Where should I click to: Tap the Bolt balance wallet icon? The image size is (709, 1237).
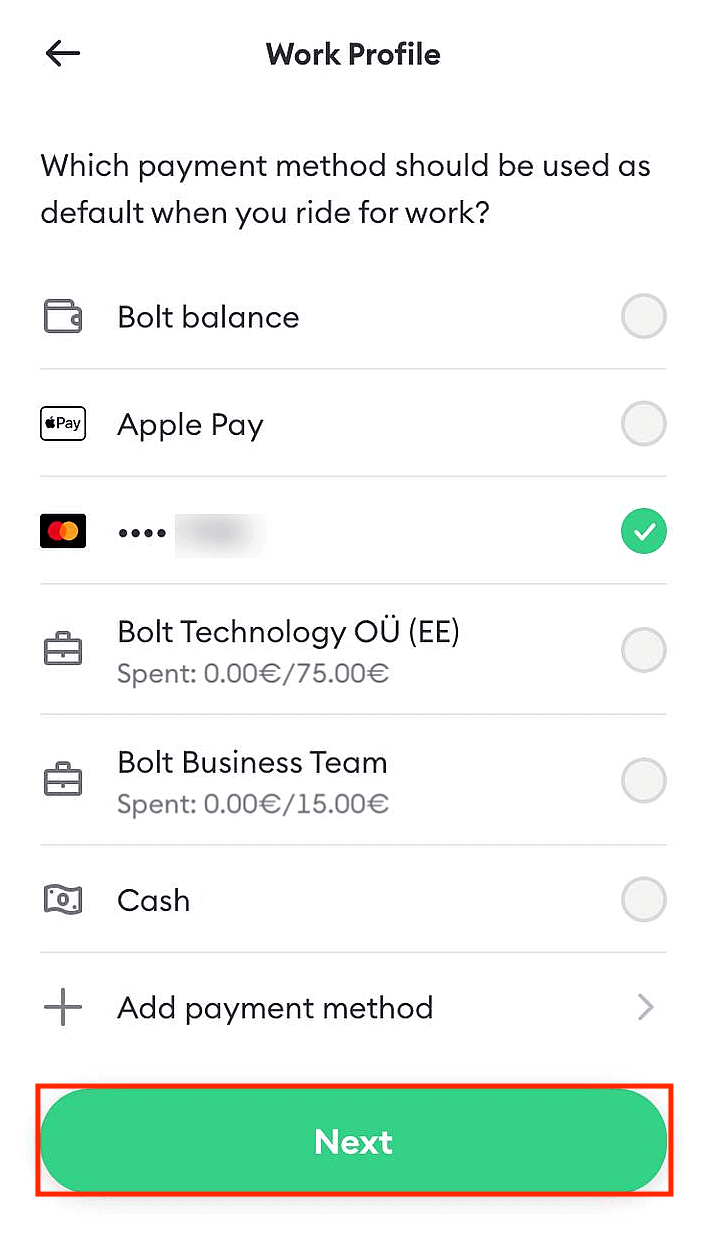pos(62,316)
